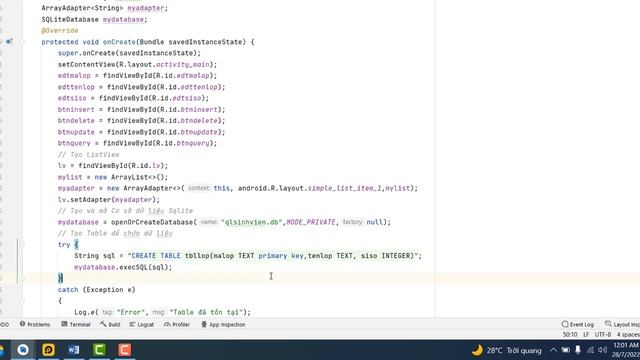Click edtmalop findViewById assignment line

[137, 76]
